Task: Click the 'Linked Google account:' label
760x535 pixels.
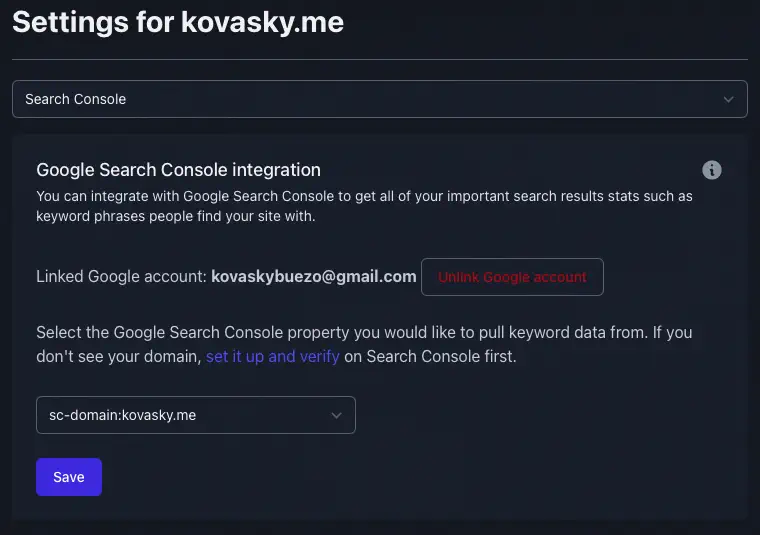Action: click(x=121, y=277)
